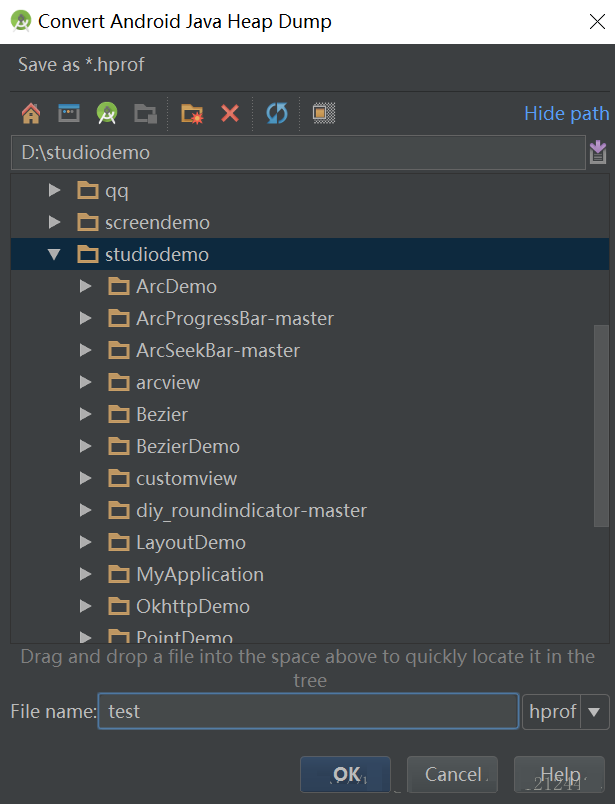
Task: Expand the diy_roundindicator-master folder
Action: pyautogui.click(x=85, y=510)
